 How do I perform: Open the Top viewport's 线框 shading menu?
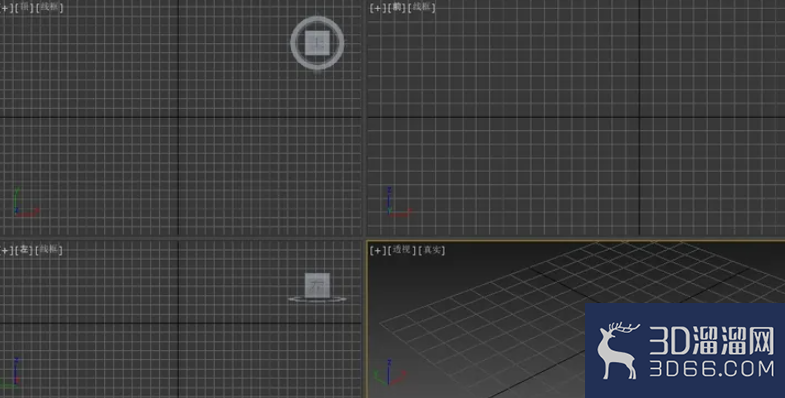pos(50,8)
